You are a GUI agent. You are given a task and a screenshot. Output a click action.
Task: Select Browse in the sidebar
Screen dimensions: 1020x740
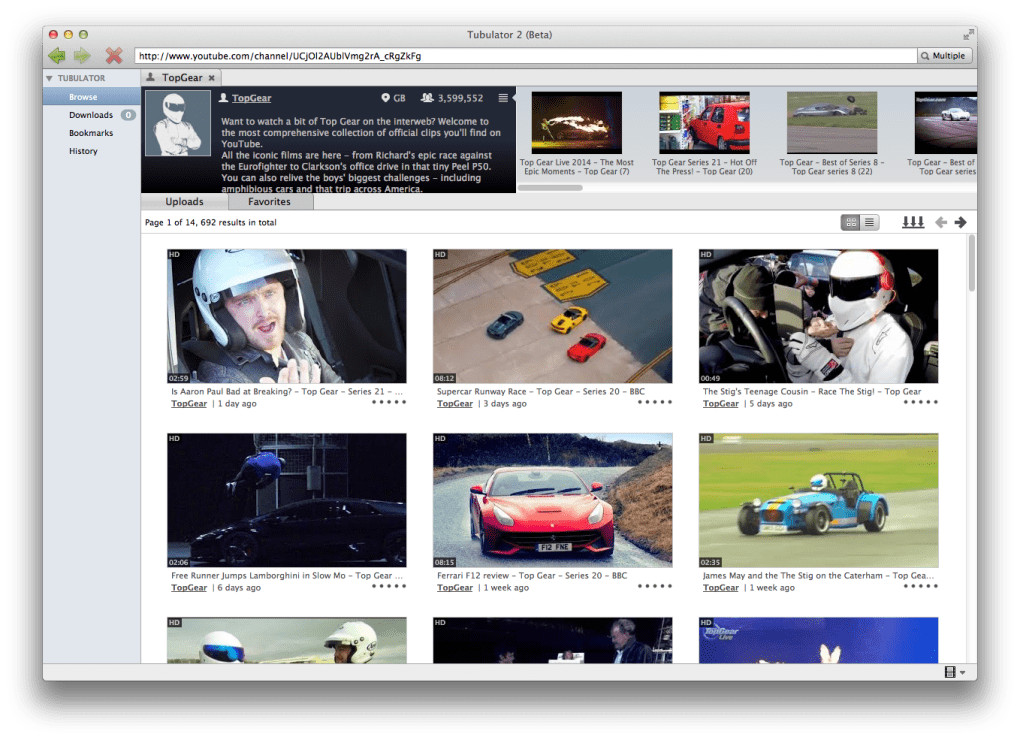92,97
